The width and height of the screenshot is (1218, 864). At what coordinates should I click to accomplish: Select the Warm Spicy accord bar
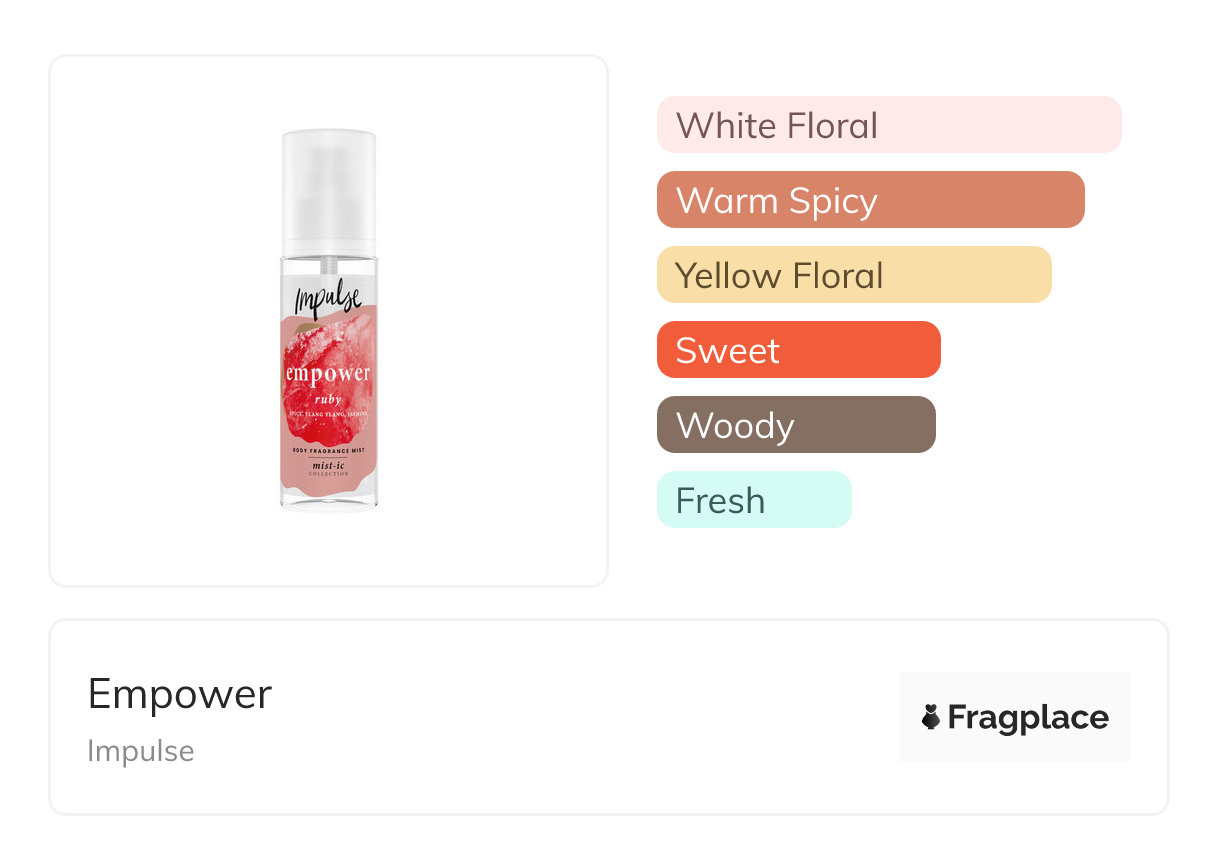(x=870, y=200)
